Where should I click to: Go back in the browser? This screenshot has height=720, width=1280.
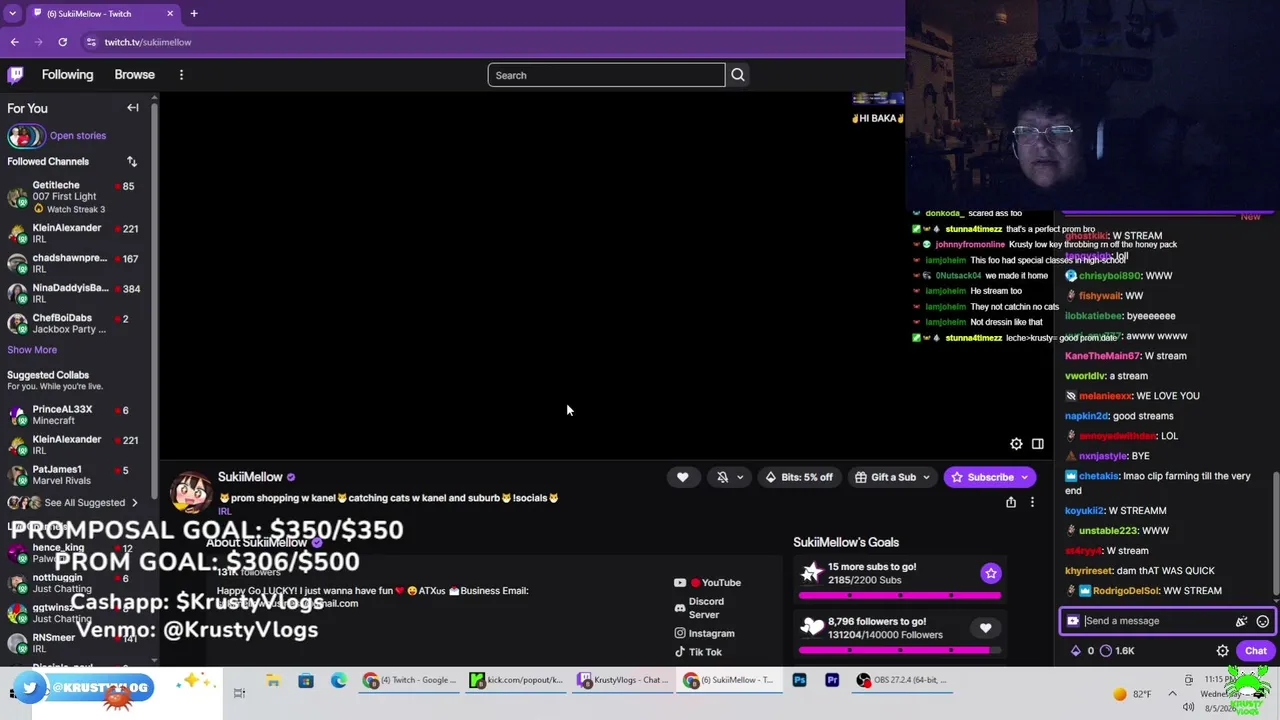[x=14, y=42]
